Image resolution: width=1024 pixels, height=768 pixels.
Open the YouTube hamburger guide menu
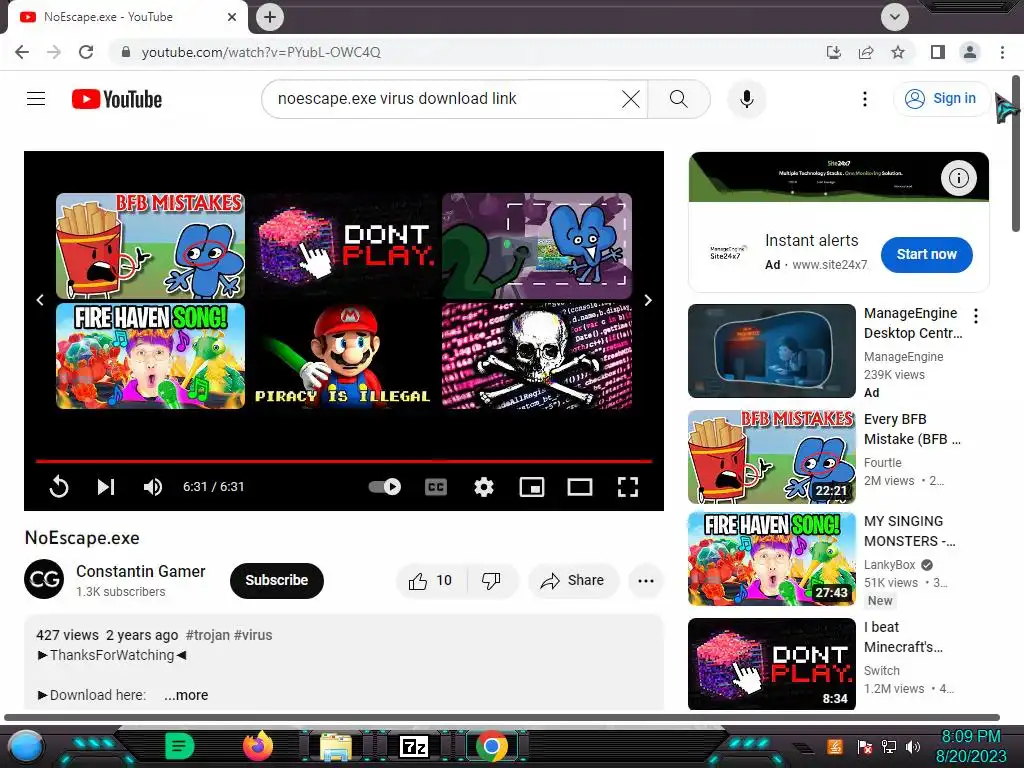[36, 99]
